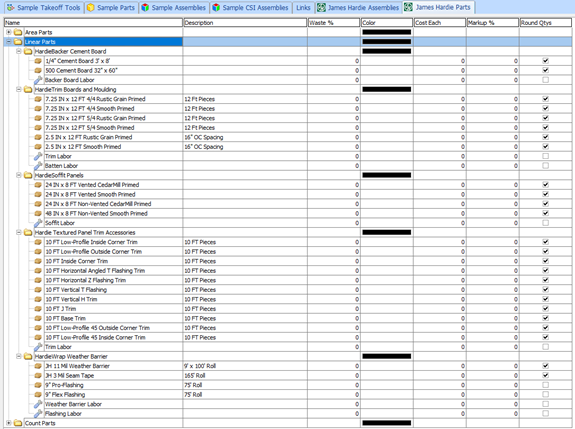Enable Round Qtys for 9" Pro-Flashing

(x=545, y=385)
